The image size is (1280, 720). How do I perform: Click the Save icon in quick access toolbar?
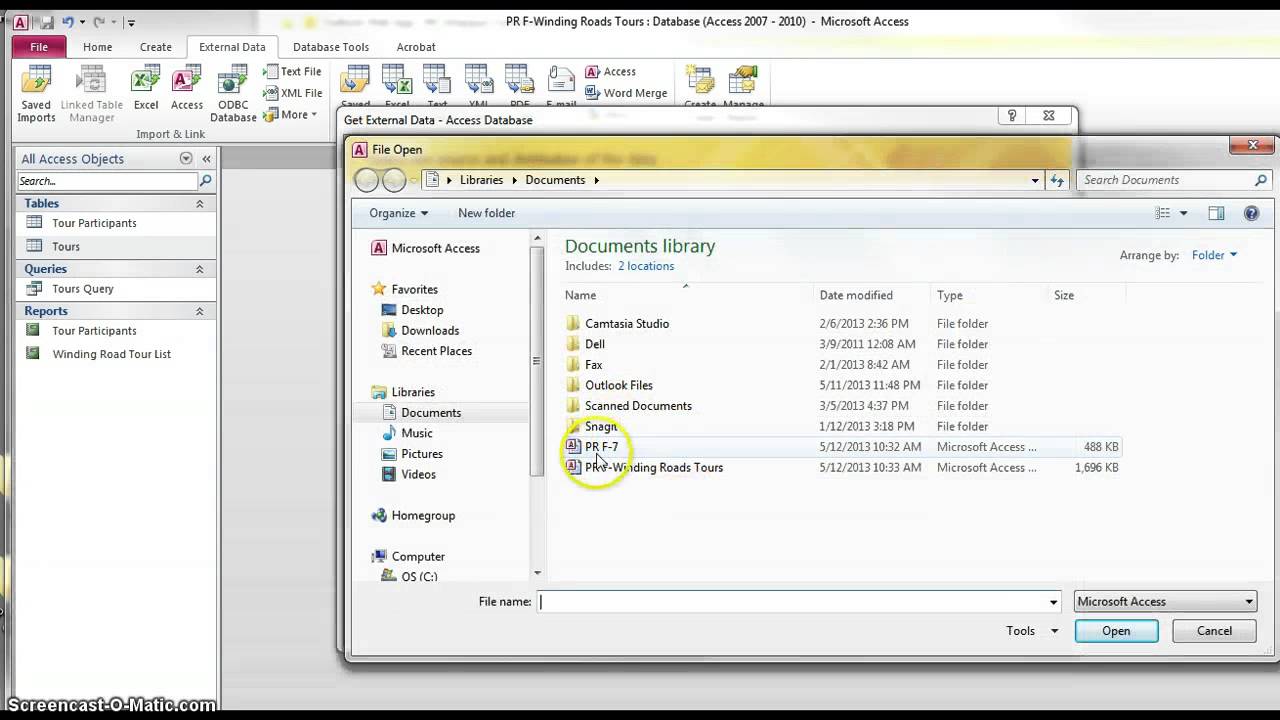point(46,21)
